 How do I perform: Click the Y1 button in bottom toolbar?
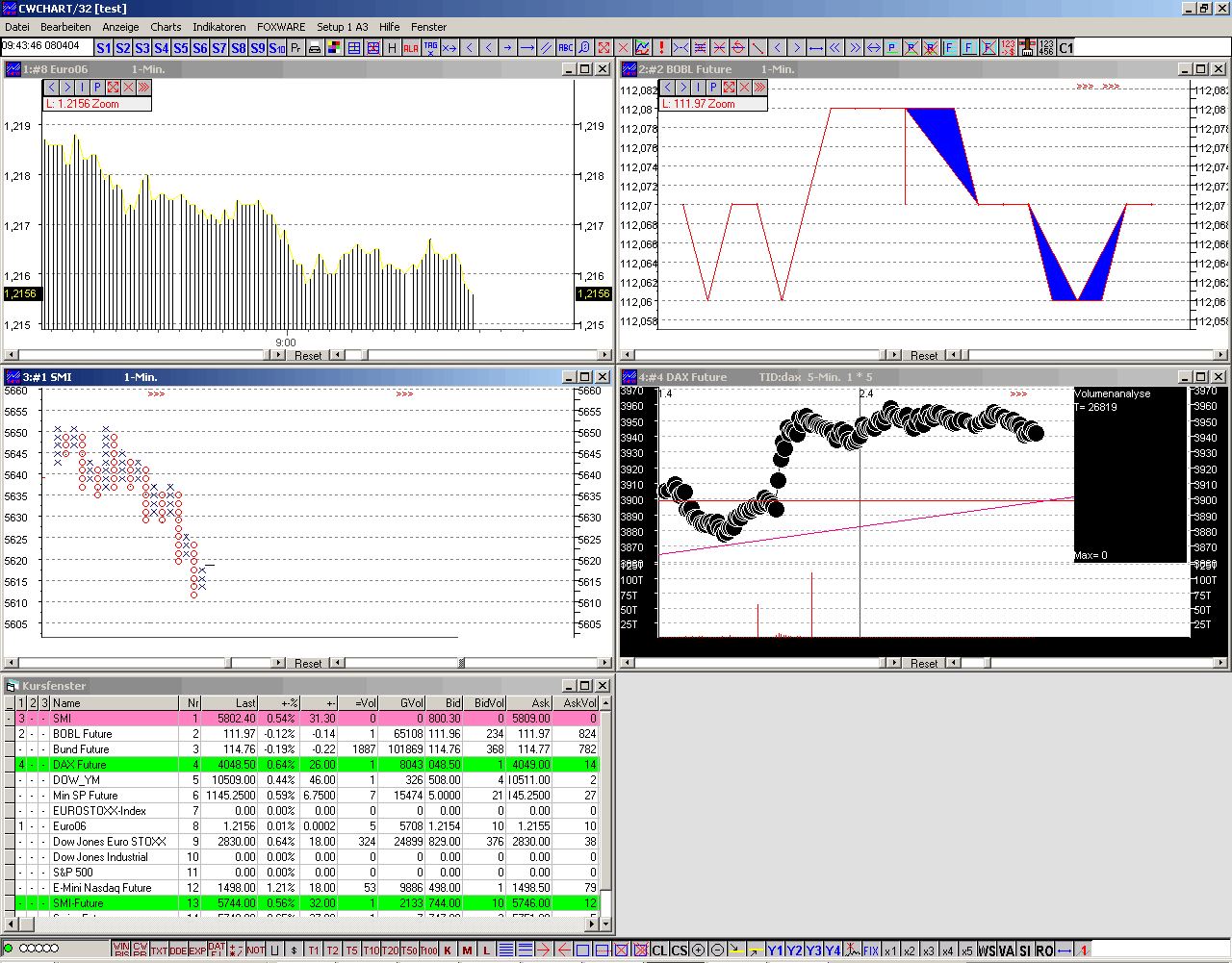point(775,950)
